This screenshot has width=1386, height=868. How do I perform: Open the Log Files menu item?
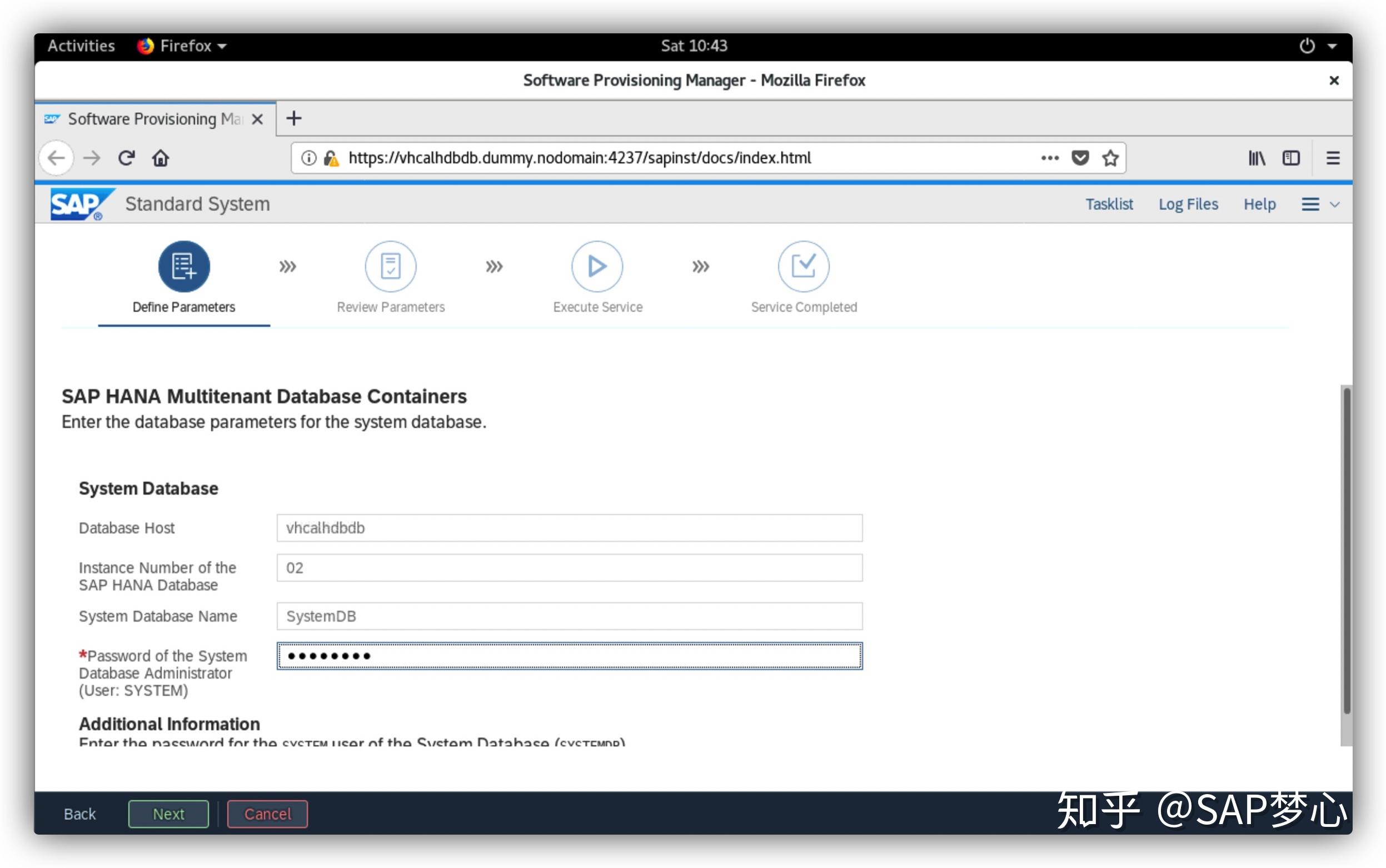(x=1190, y=203)
